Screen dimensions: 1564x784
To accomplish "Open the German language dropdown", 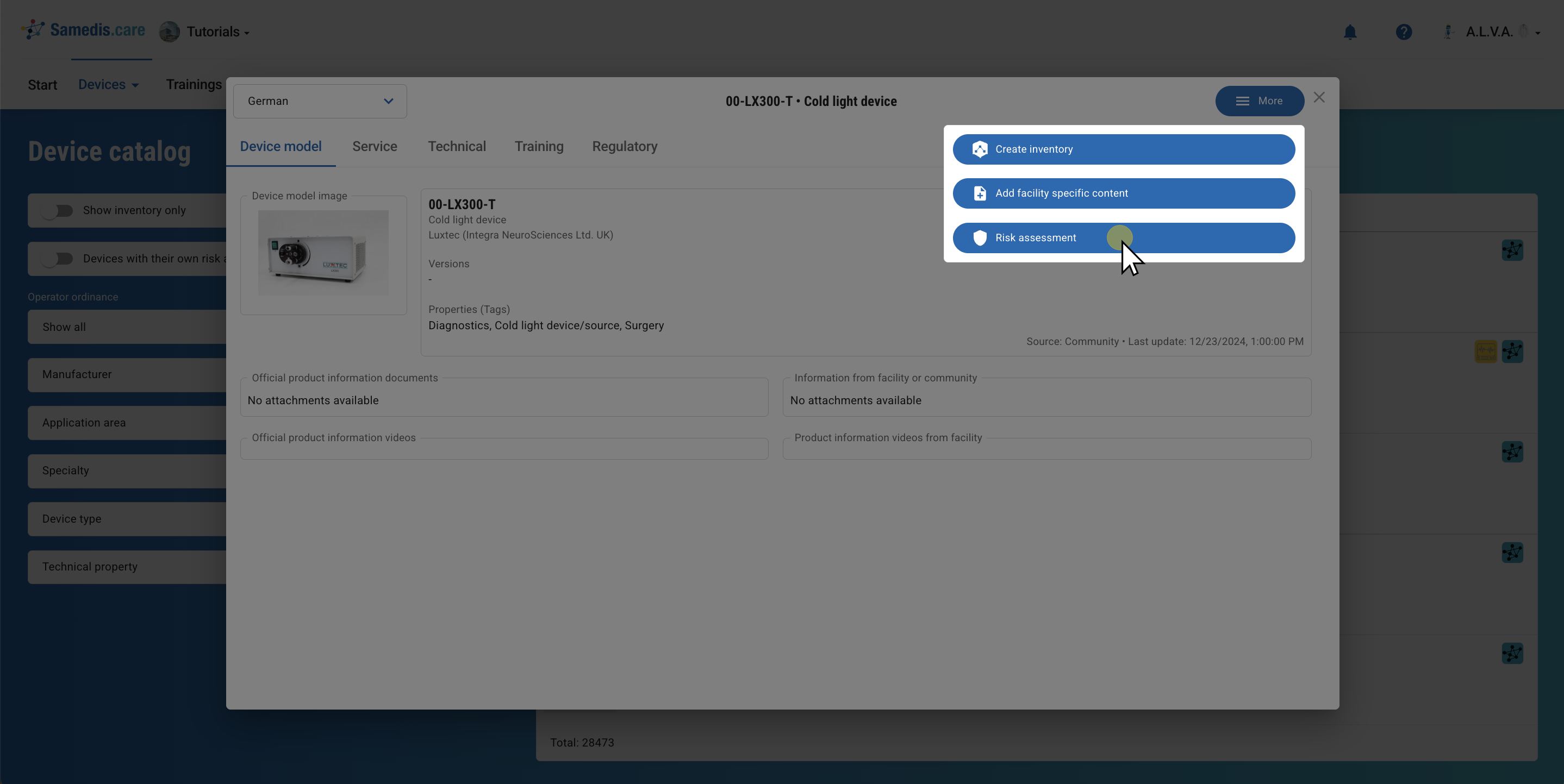I will (320, 102).
